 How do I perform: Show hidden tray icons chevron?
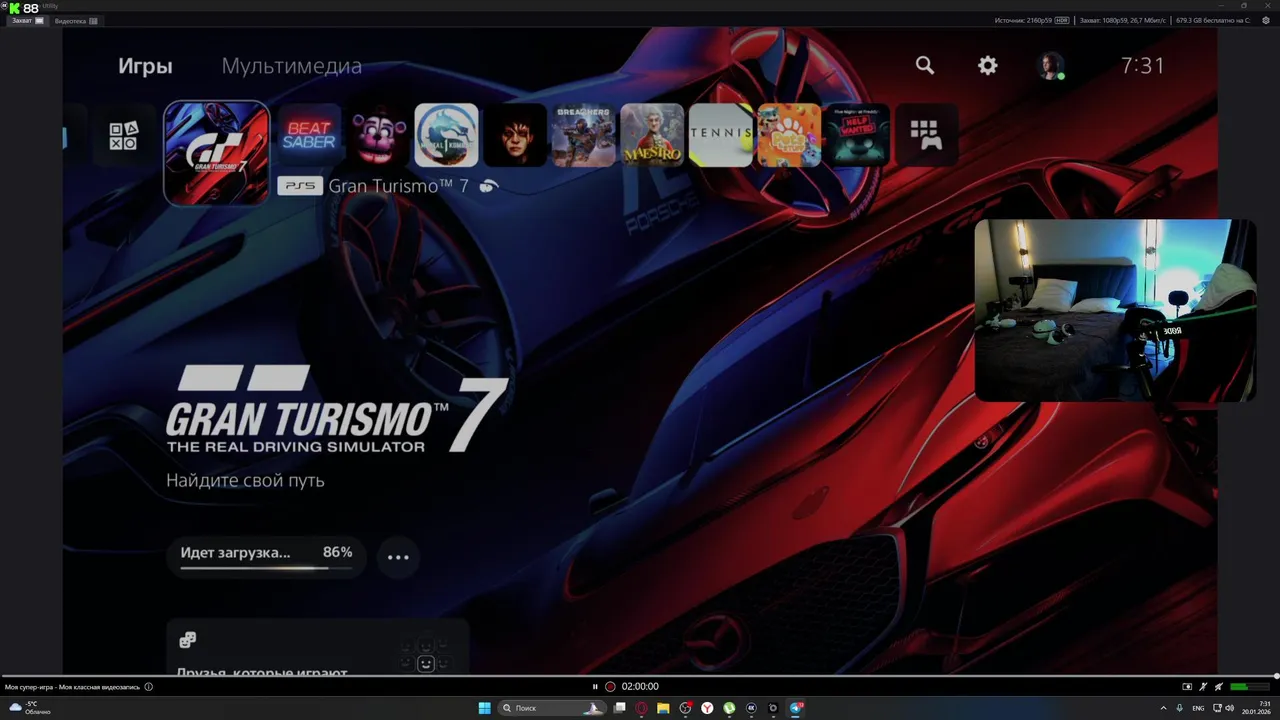tap(1163, 708)
